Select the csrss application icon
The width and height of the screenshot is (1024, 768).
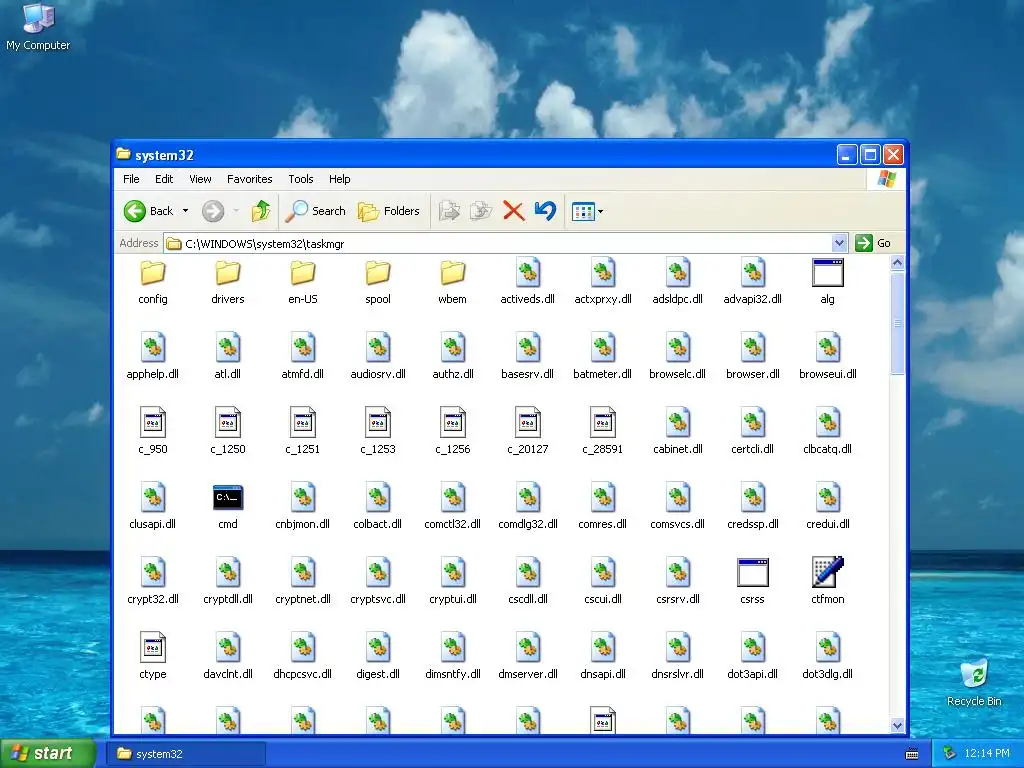pyautogui.click(x=752, y=583)
